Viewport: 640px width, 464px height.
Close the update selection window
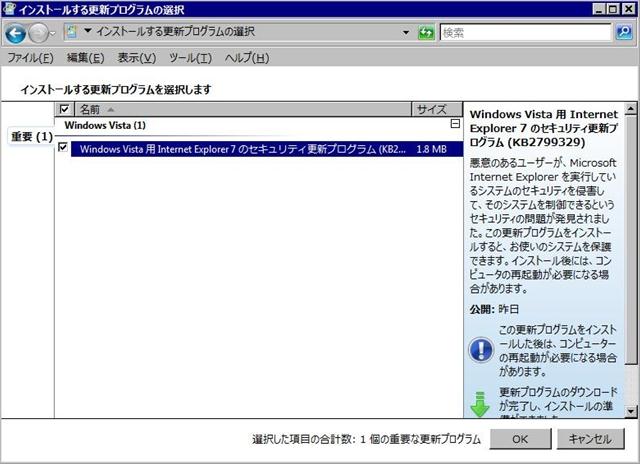pyautogui.click(x=628, y=9)
